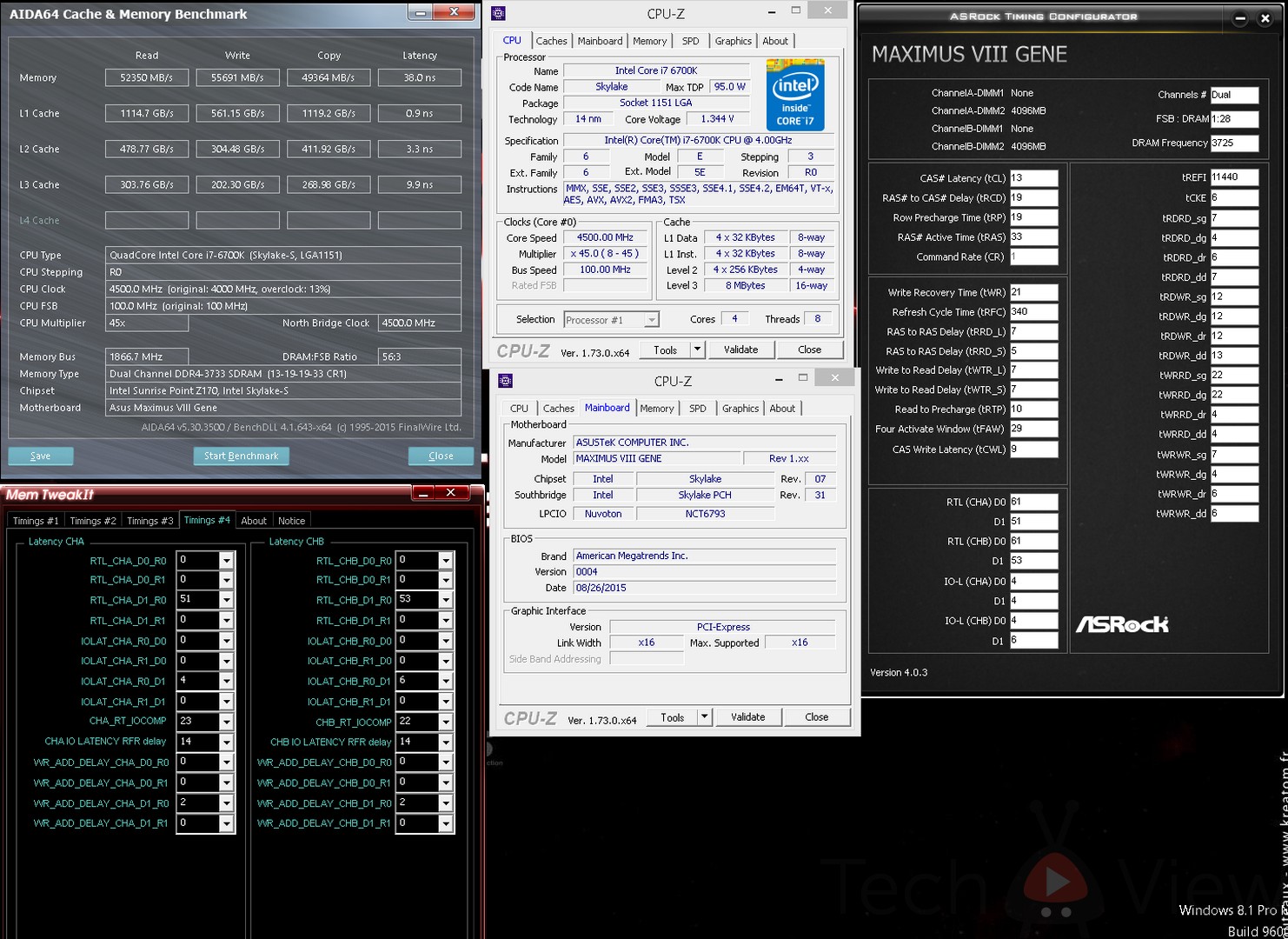Select Graphics tab in the lower CPU-Z window
This screenshot has height=939, width=1288.
coord(740,409)
